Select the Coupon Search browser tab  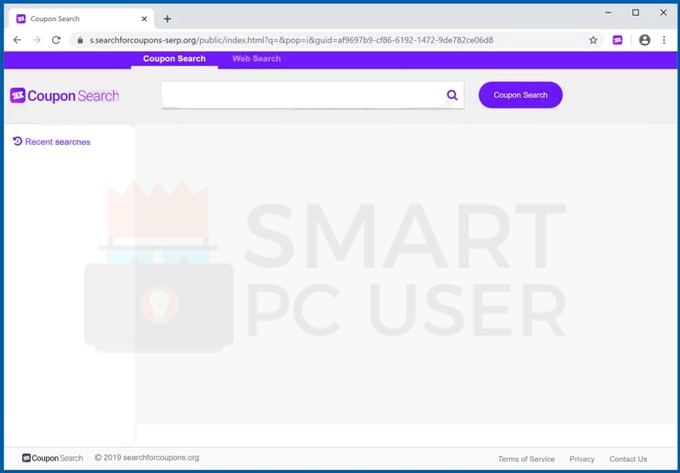point(82,19)
